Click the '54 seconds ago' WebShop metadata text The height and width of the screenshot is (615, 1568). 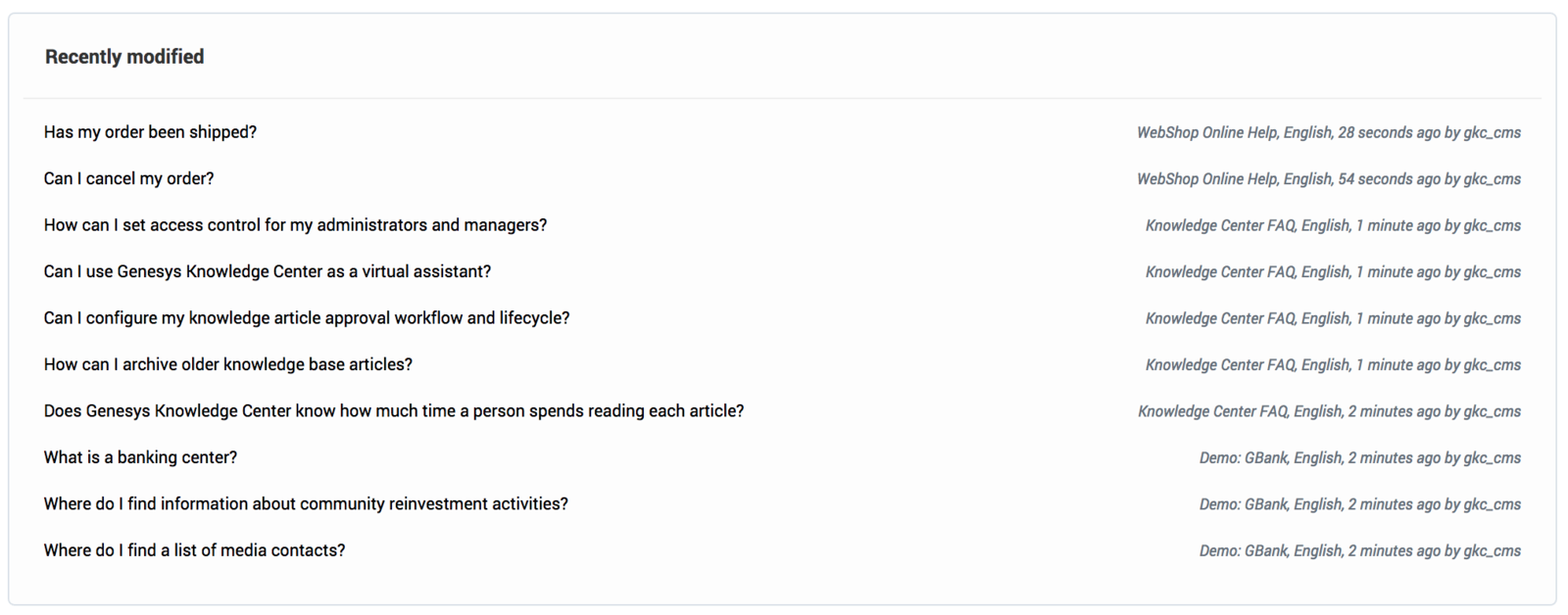click(1329, 179)
